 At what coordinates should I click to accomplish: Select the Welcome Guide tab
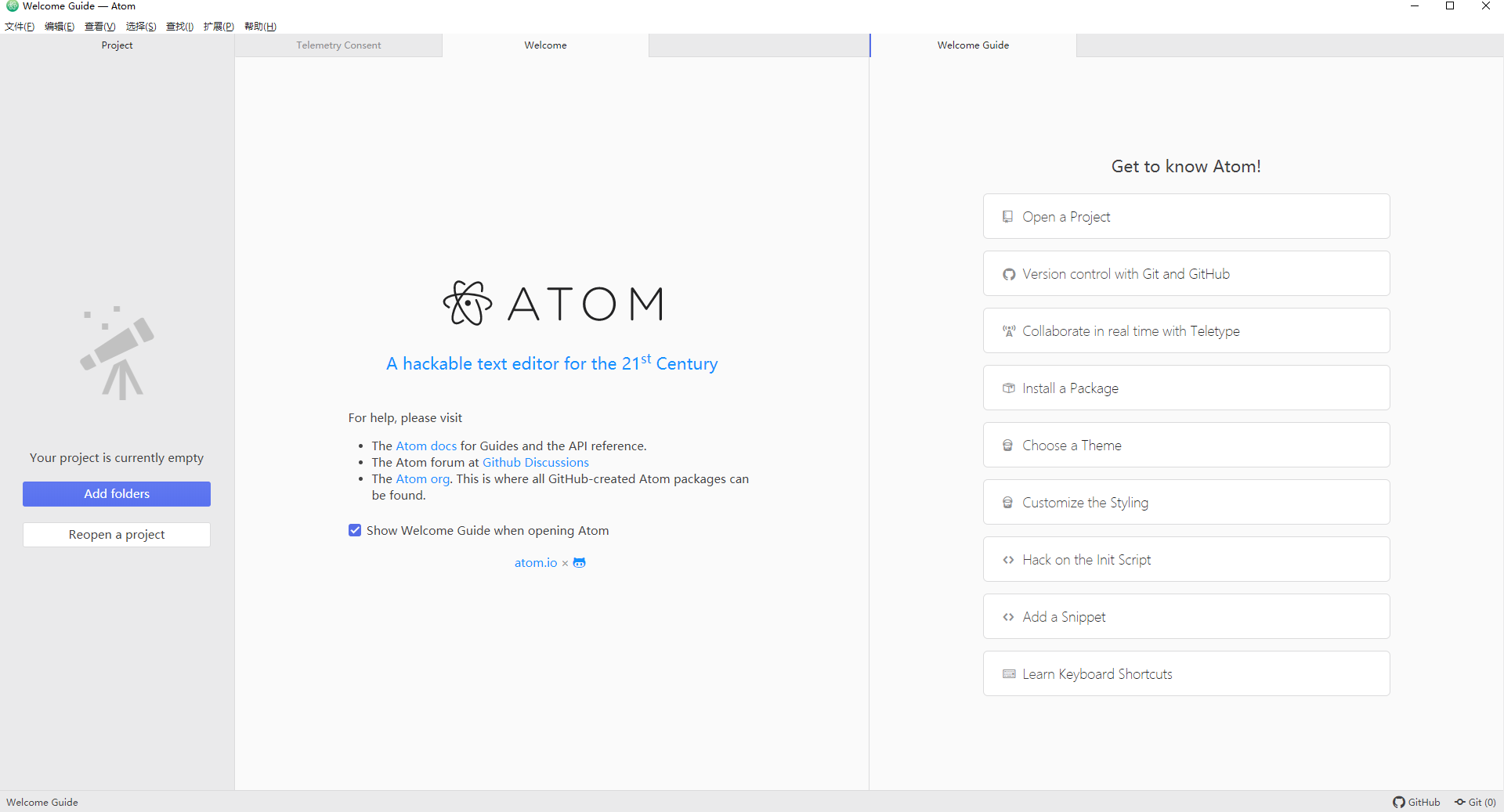pos(973,45)
